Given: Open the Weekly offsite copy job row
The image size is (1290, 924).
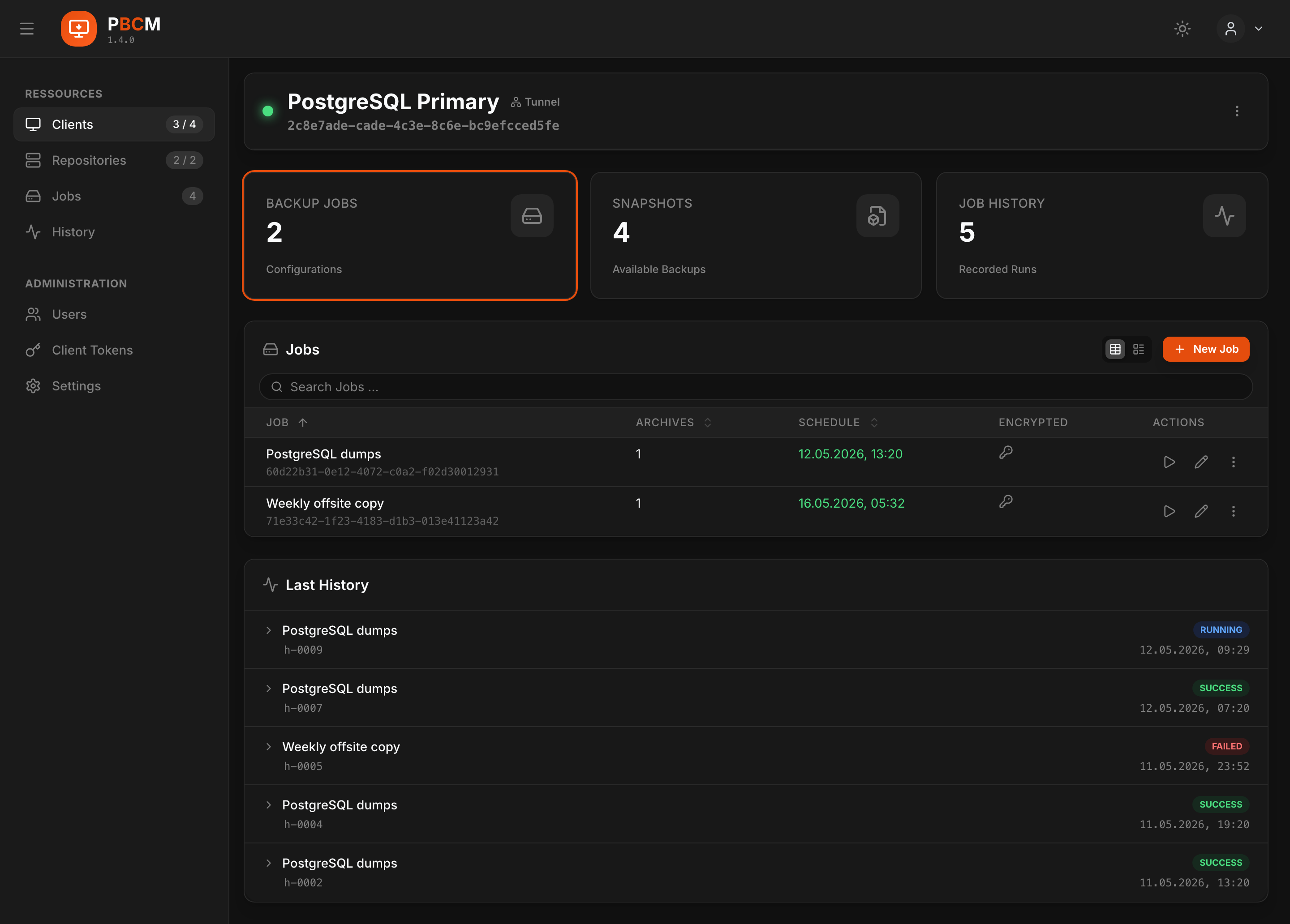Looking at the screenshot, I should click(x=755, y=511).
